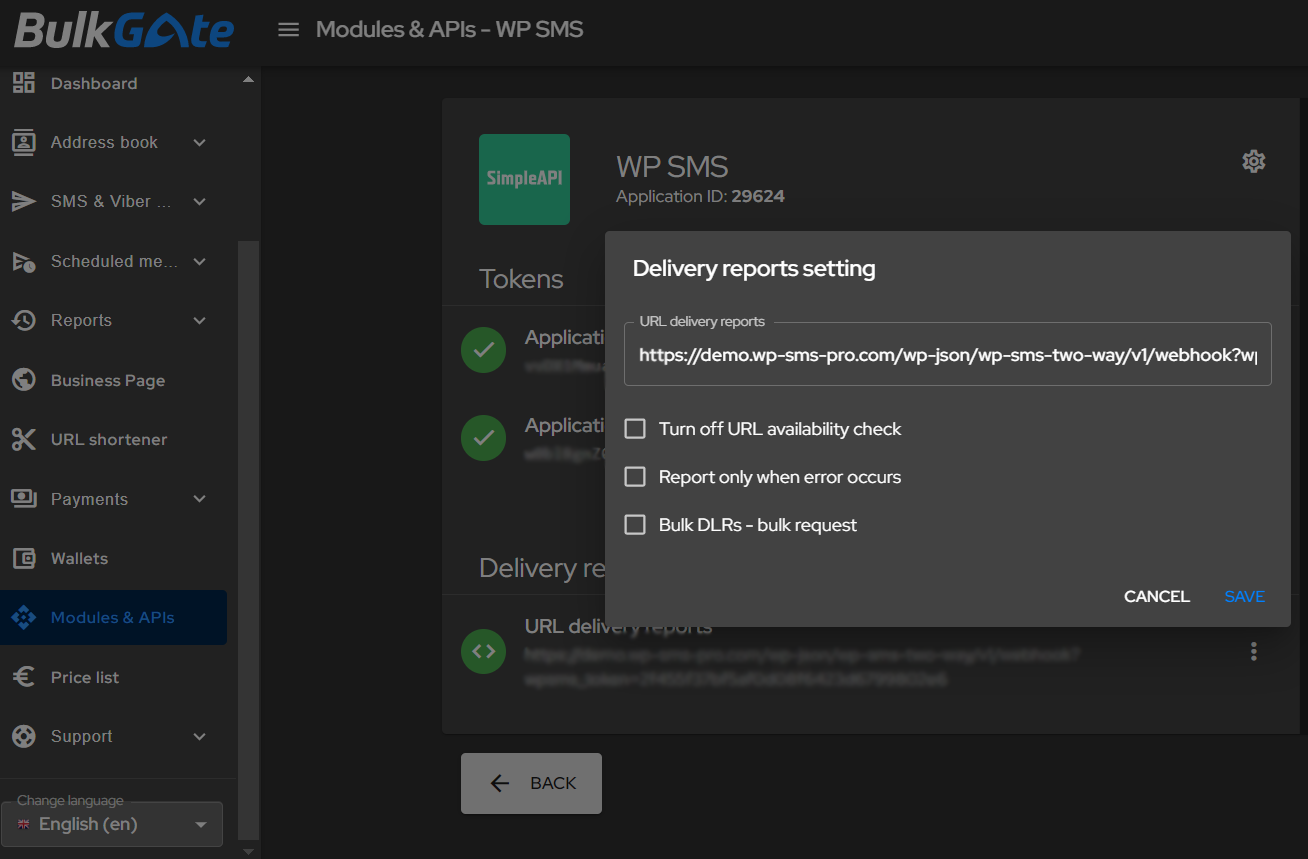The image size is (1308, 859).
Task: Open WP SMS settings gear icon
Action: [x=1254, y=161]
